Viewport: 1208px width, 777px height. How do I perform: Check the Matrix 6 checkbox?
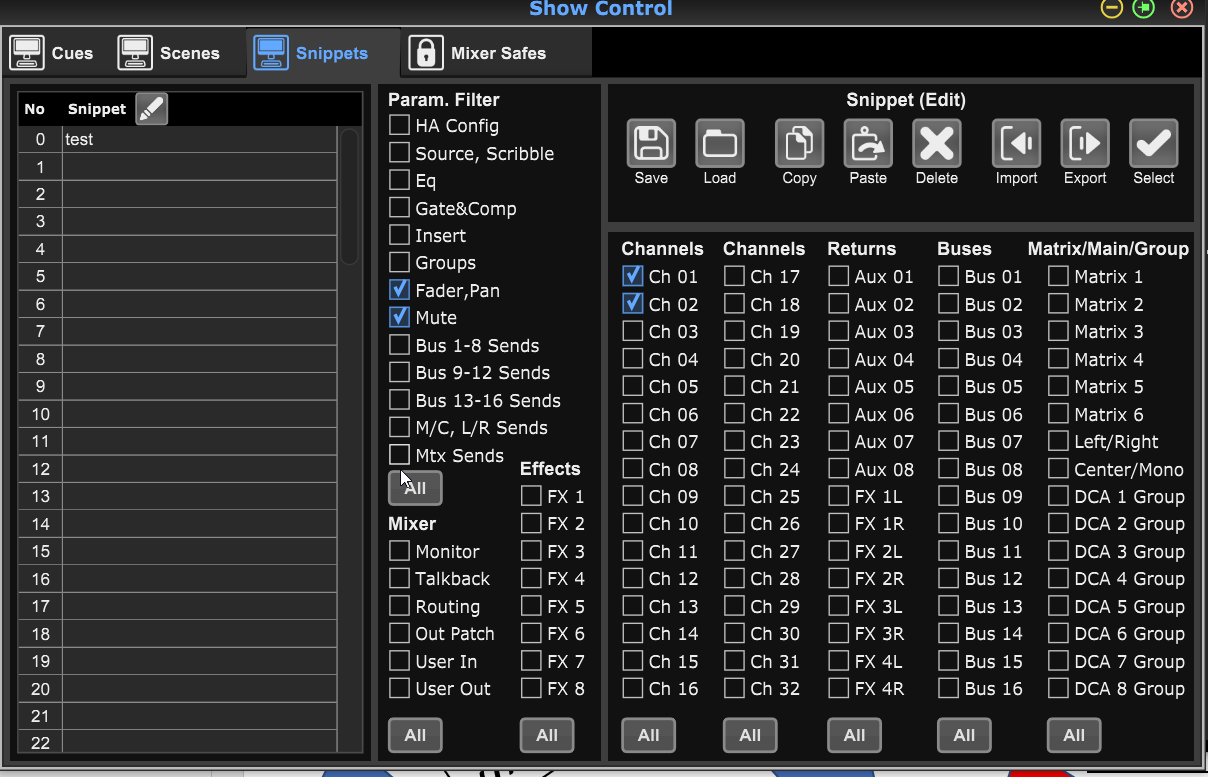click(x=1058, y=414)
